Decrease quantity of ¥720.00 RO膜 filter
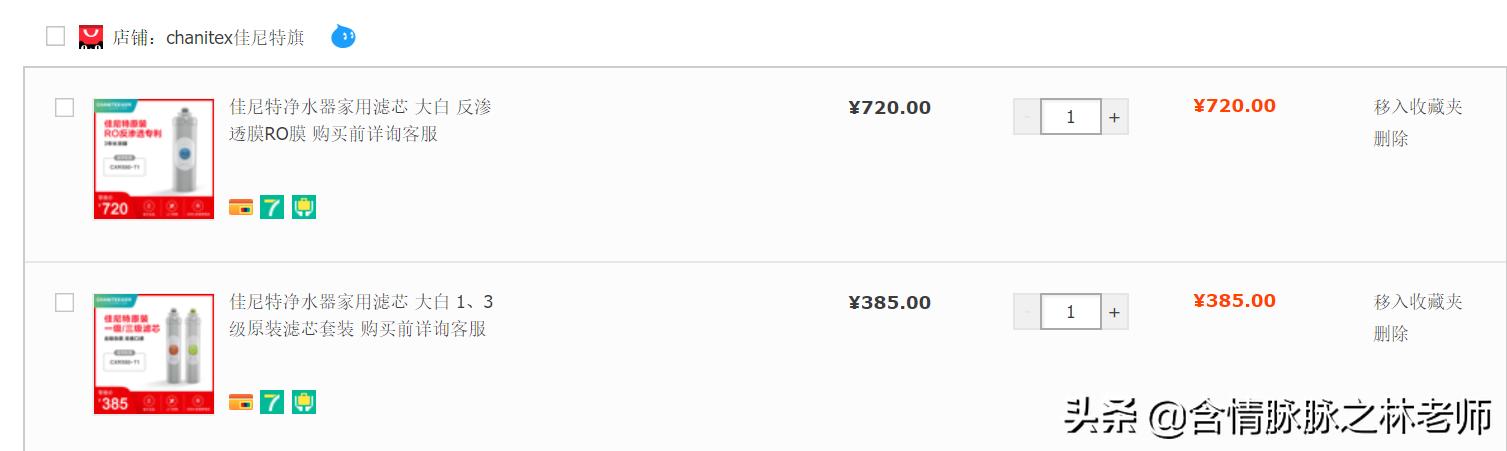 (x=1026, y=117)
